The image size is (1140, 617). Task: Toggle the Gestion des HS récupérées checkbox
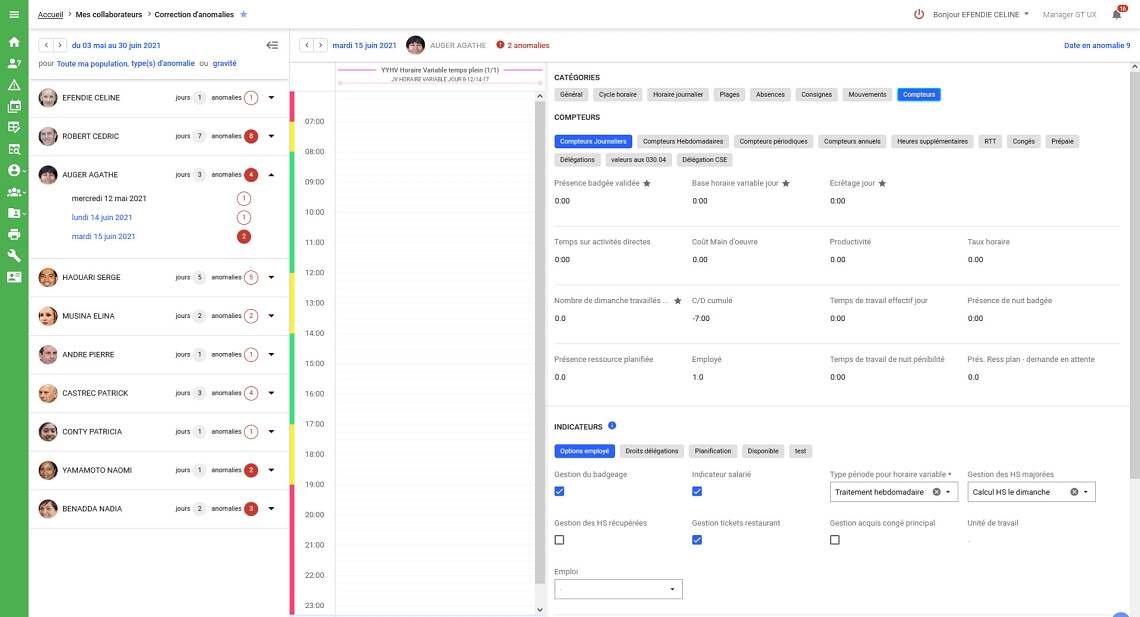coord(559,540)
